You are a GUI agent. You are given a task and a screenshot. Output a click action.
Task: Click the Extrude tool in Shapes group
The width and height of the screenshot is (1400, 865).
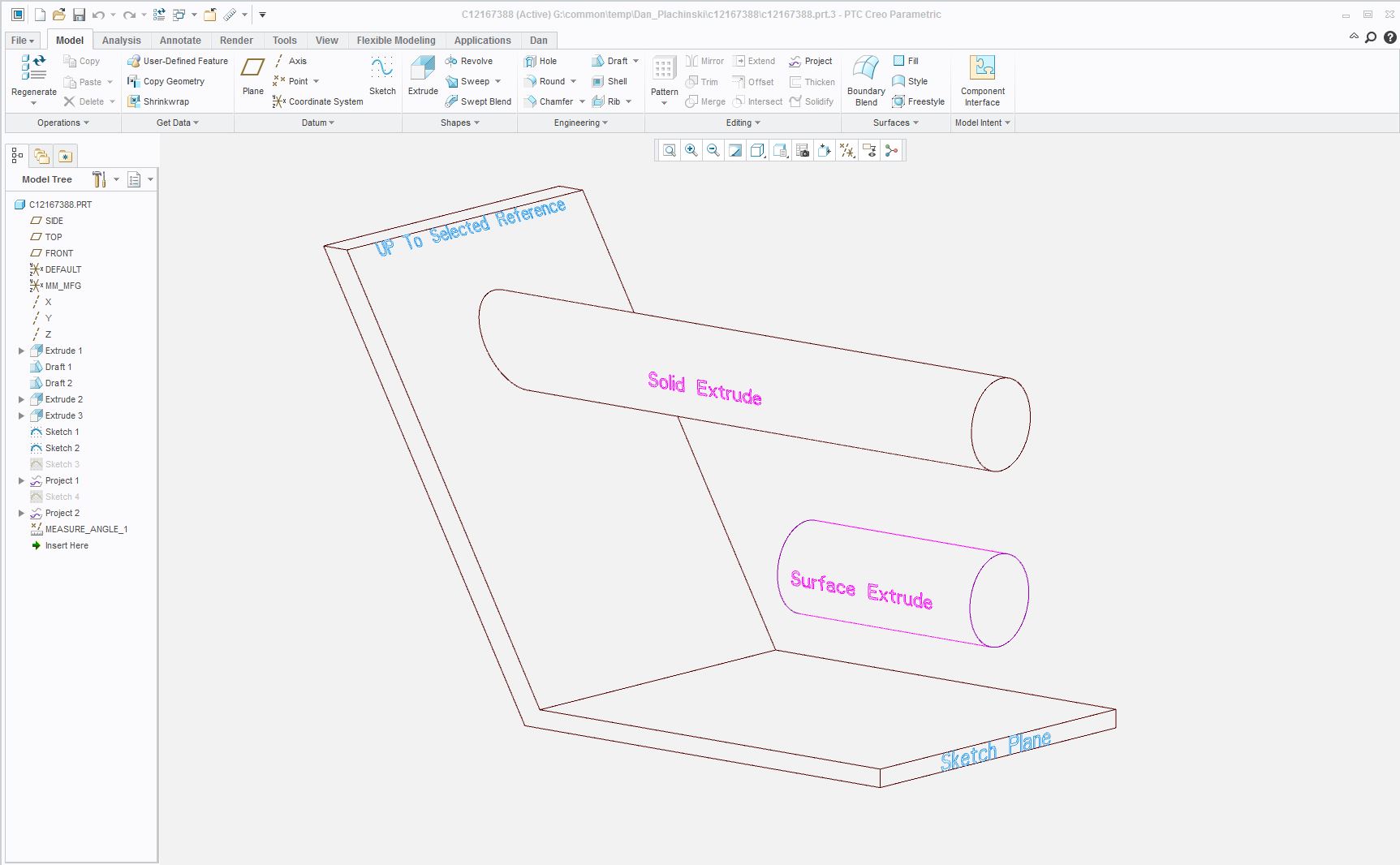(x=423, y=75)
